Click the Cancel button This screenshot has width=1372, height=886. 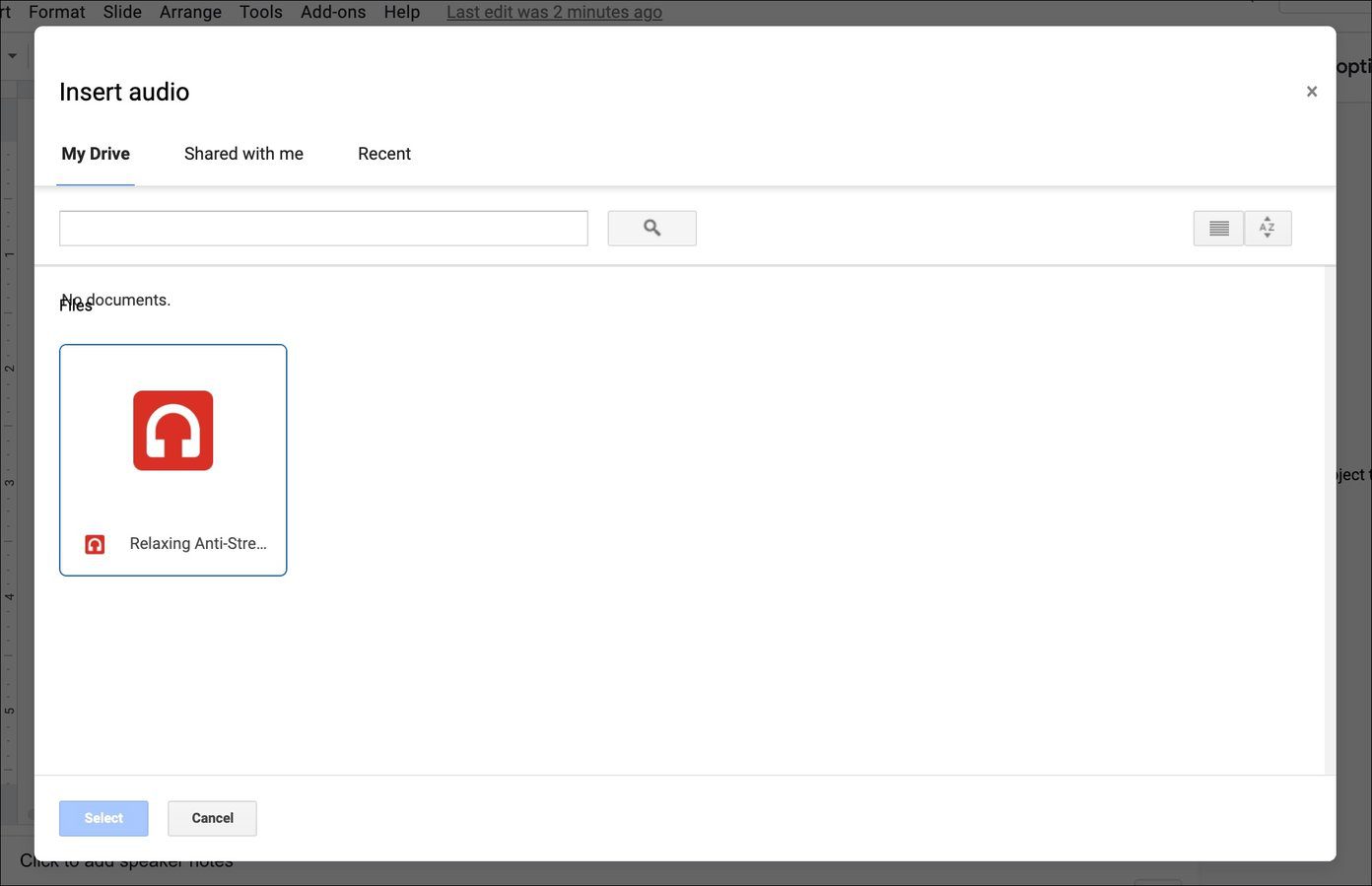pos(212,818)
